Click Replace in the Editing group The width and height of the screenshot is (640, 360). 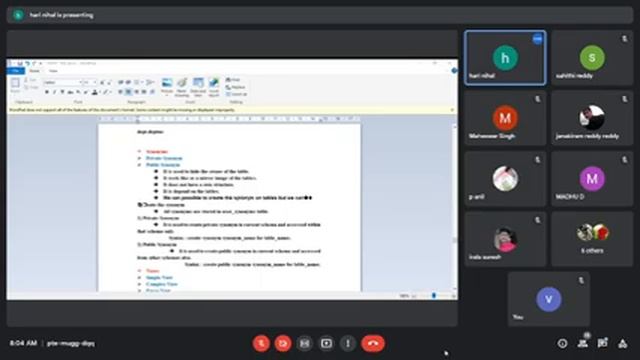[236, 87]
